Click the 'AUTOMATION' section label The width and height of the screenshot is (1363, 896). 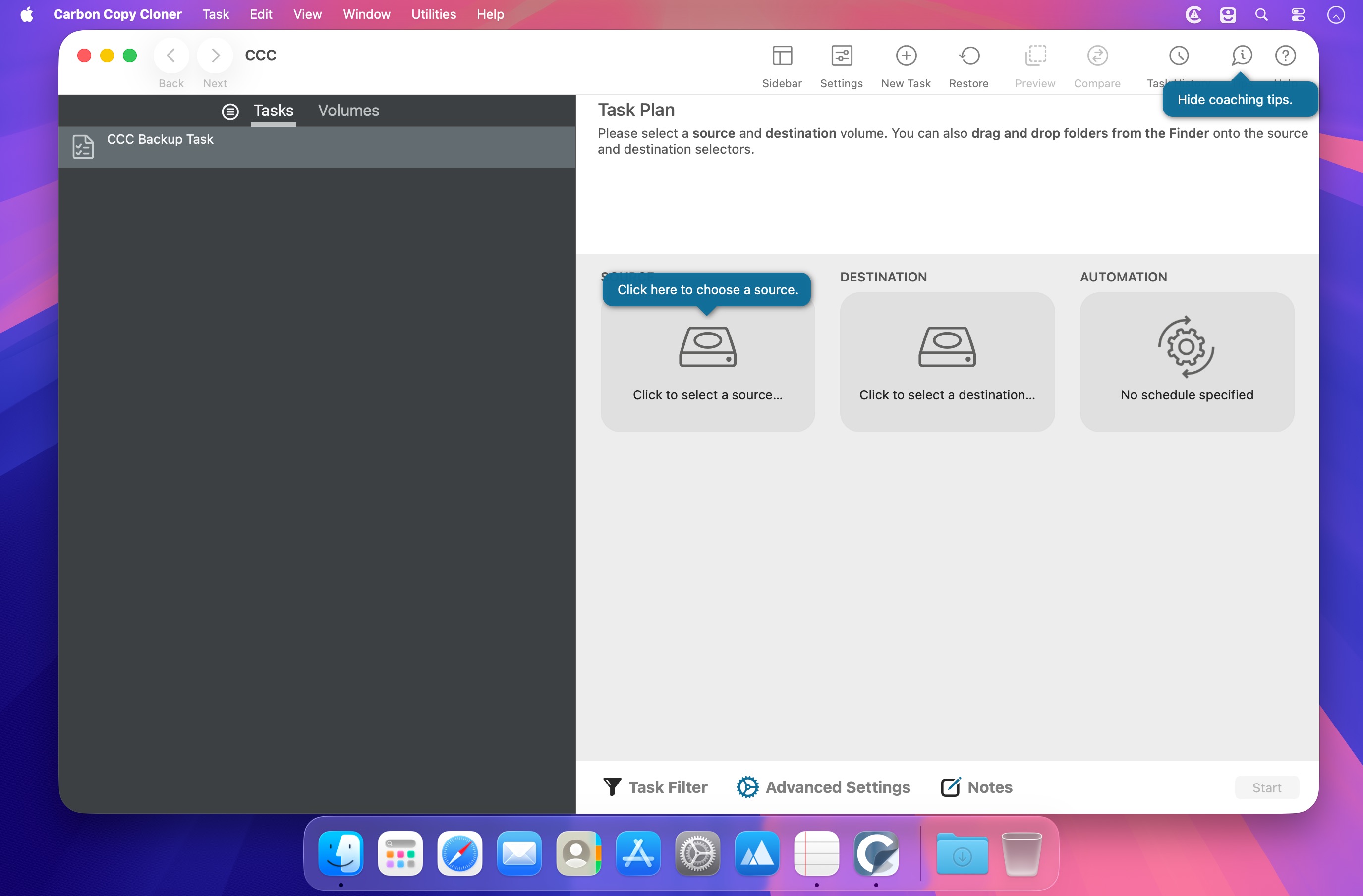(1124, 277)
